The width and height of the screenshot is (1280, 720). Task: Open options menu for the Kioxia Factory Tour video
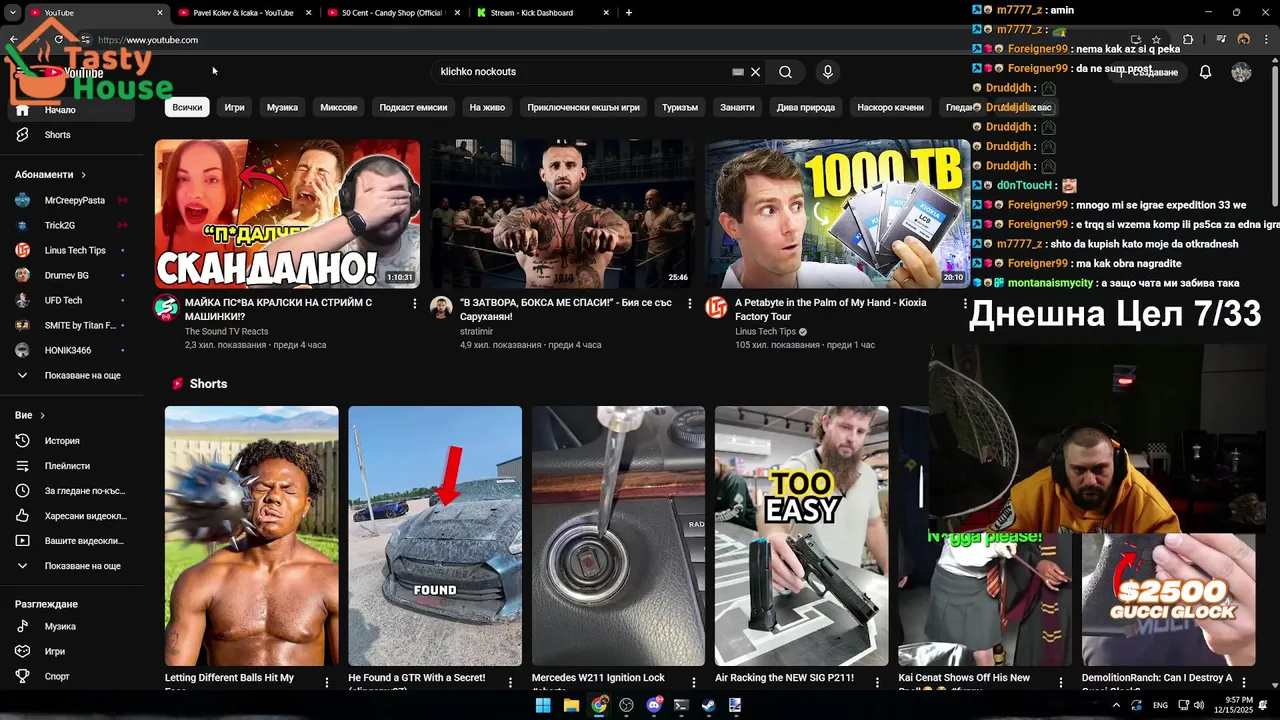coord(965,304)
